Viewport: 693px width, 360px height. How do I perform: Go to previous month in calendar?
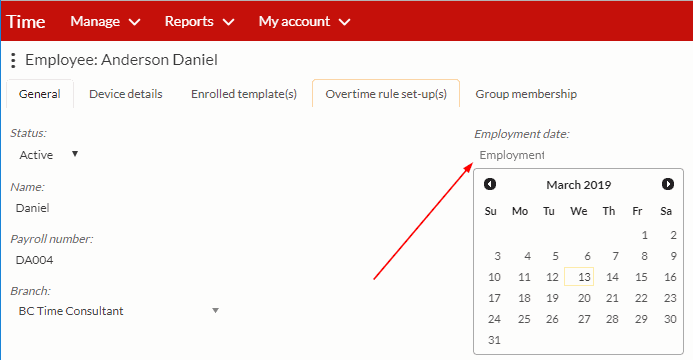(490, 184)
